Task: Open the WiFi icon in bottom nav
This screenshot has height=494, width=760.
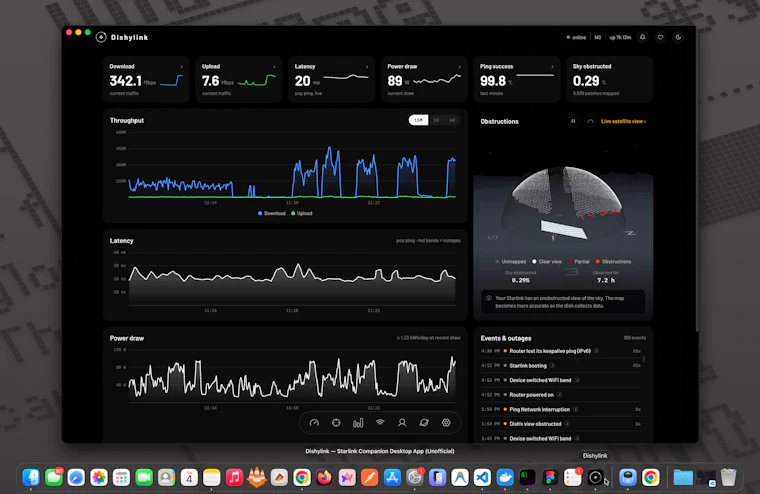Action: click(x=380, y=423)
